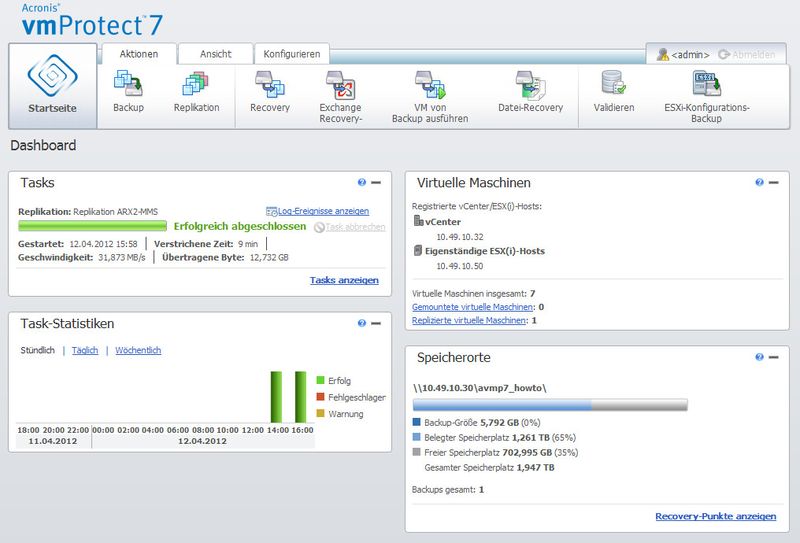
Task: Click the replication progress bar
Action: pyautogui.click(x=92, y=226)
